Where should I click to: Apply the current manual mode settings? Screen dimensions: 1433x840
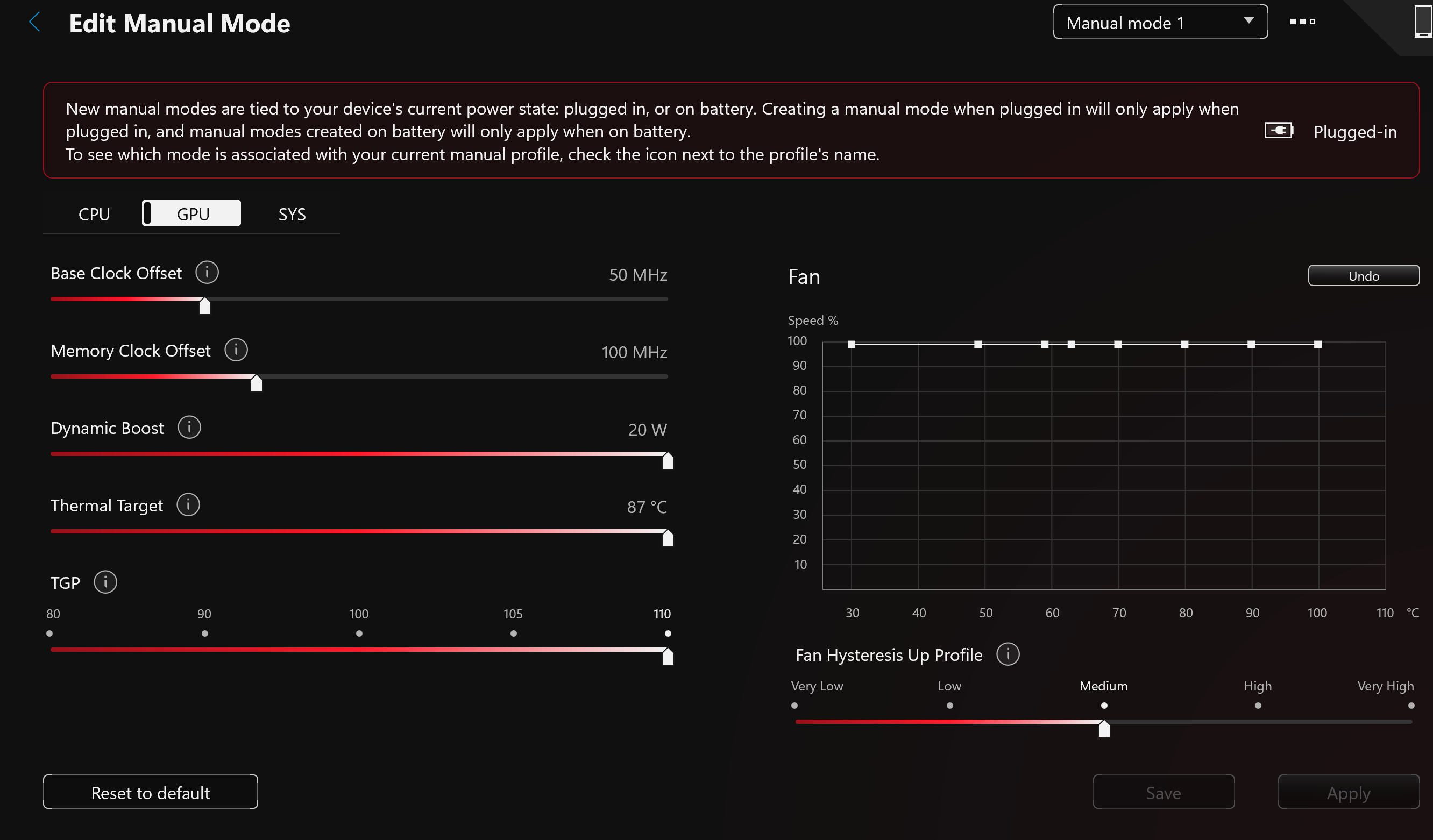coord(1348,792)
